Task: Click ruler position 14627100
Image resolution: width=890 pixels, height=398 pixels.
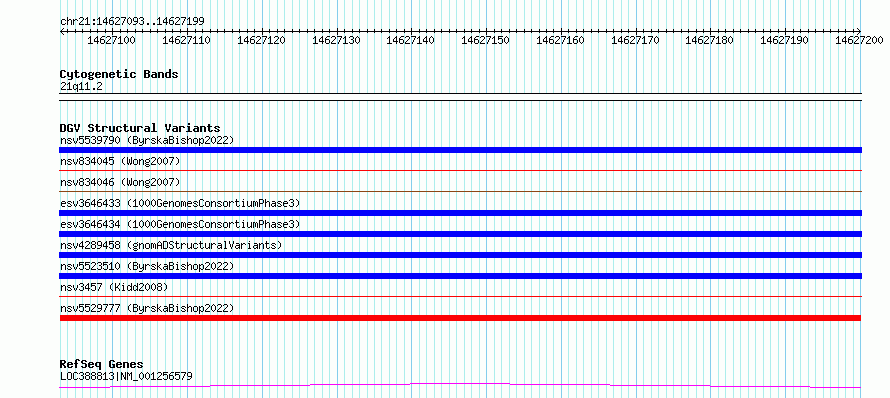Action: pos(112,40)
